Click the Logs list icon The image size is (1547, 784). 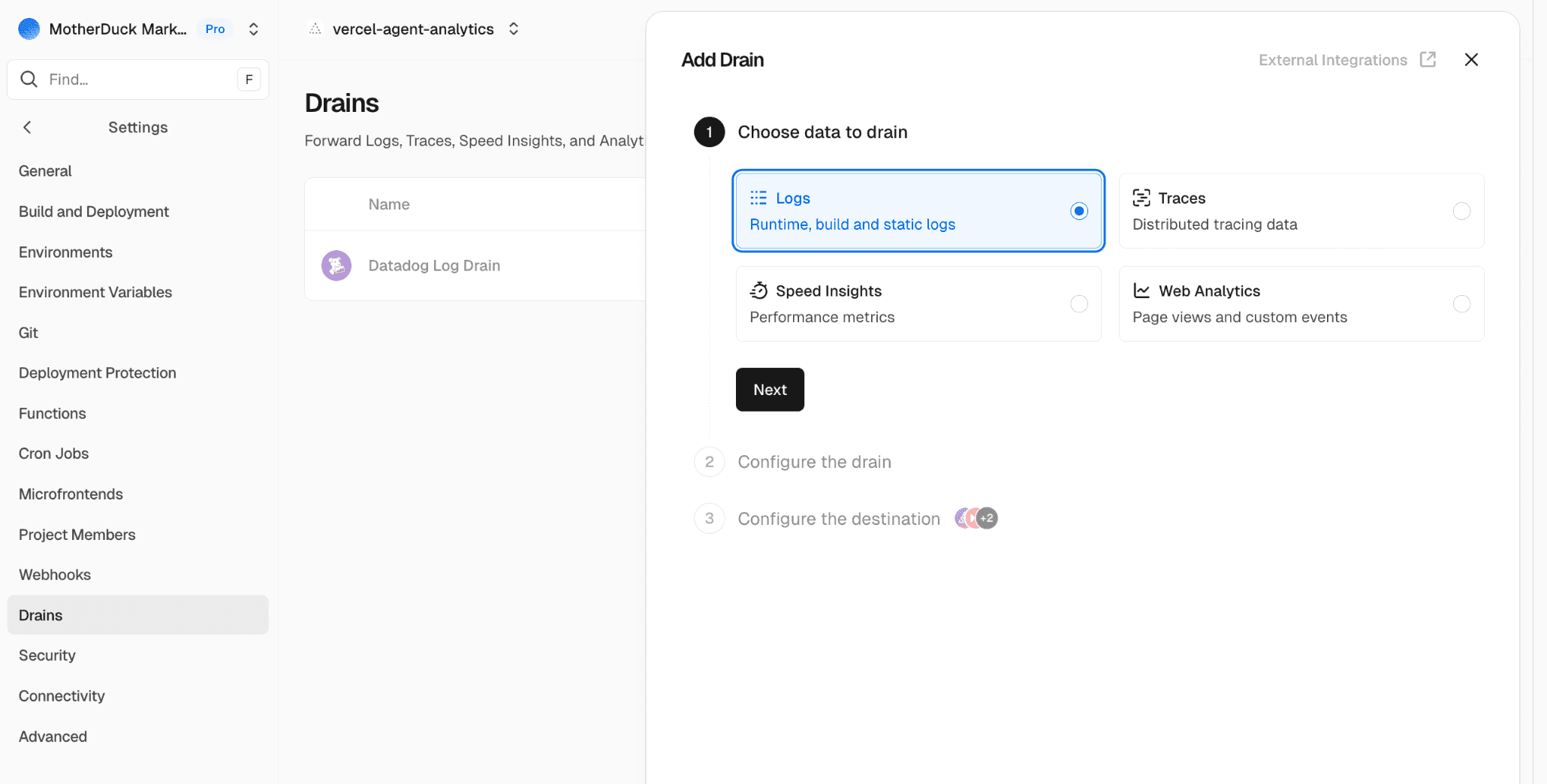[758, 198]
